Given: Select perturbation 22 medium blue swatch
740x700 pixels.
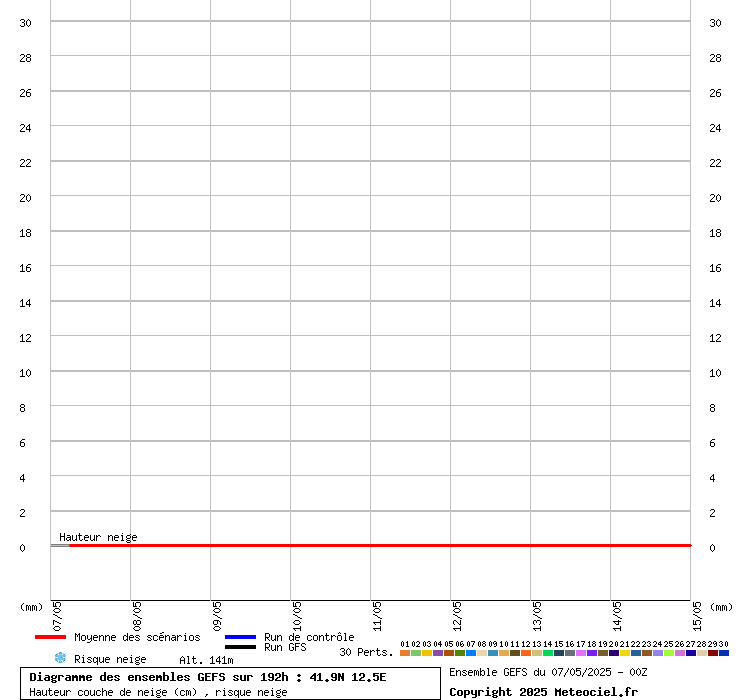Looking at the screenshot, I should [x=636, y=653].
